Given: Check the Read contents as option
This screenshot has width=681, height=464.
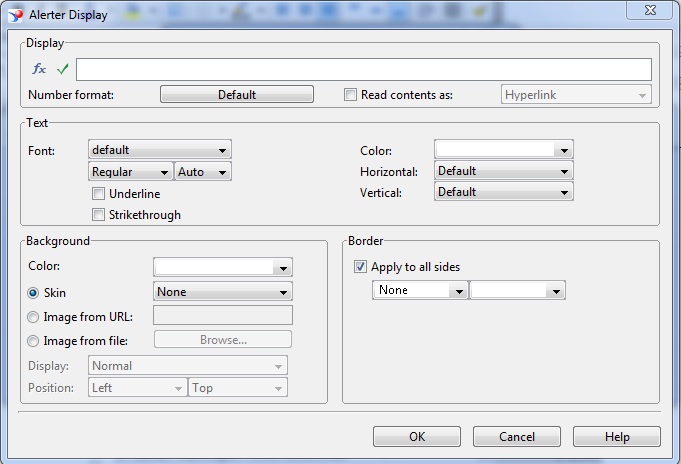Looking at the screenshot, I should 350,95.
